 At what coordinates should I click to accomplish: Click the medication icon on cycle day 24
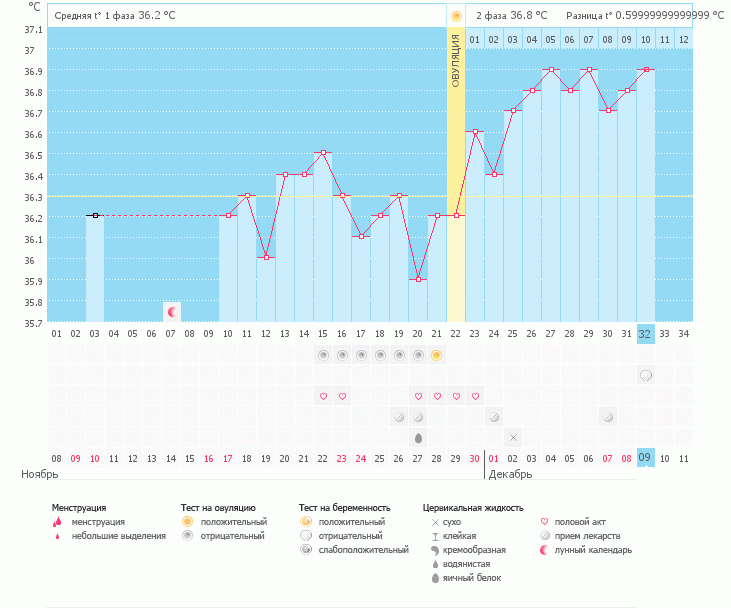[494, 416]
